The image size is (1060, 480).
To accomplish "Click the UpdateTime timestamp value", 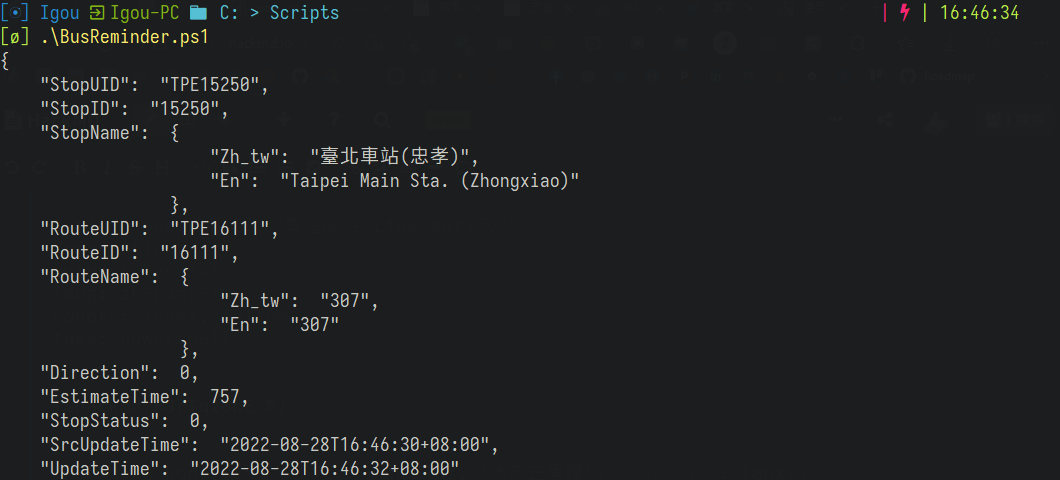I will click(x=324, y=469).
